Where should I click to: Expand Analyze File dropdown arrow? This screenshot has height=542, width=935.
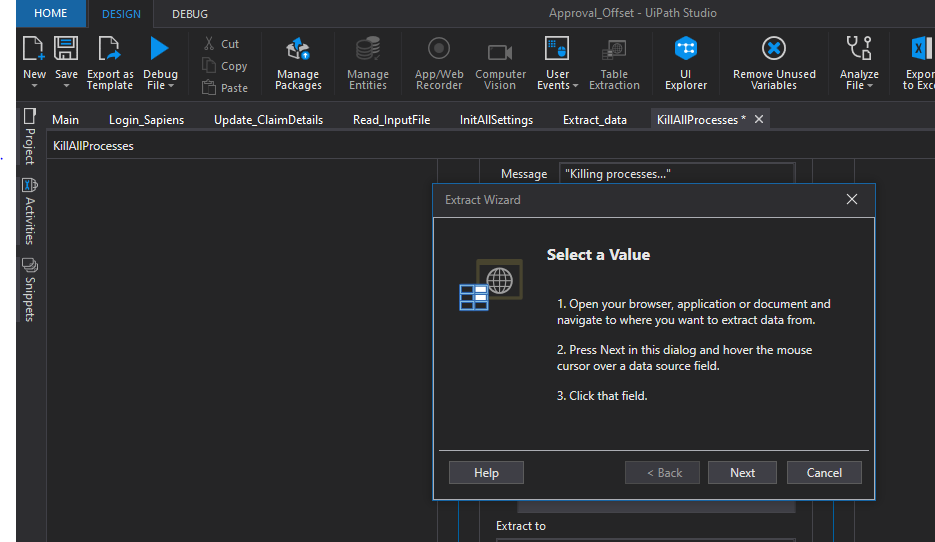pyautogui.click(x=870, y=86)
